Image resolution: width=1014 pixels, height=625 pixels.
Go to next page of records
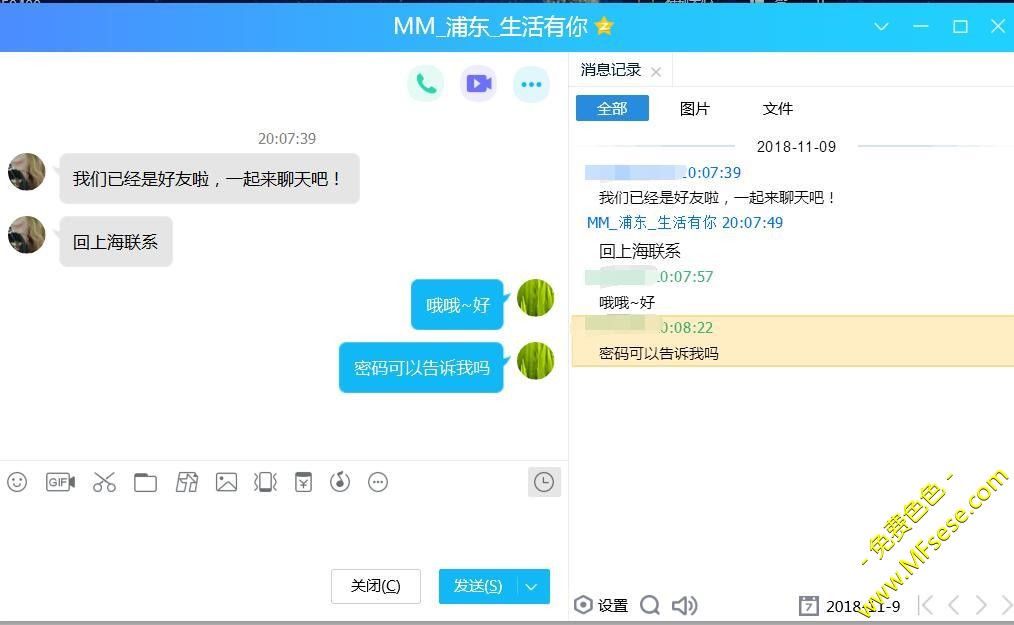(981, 606)
